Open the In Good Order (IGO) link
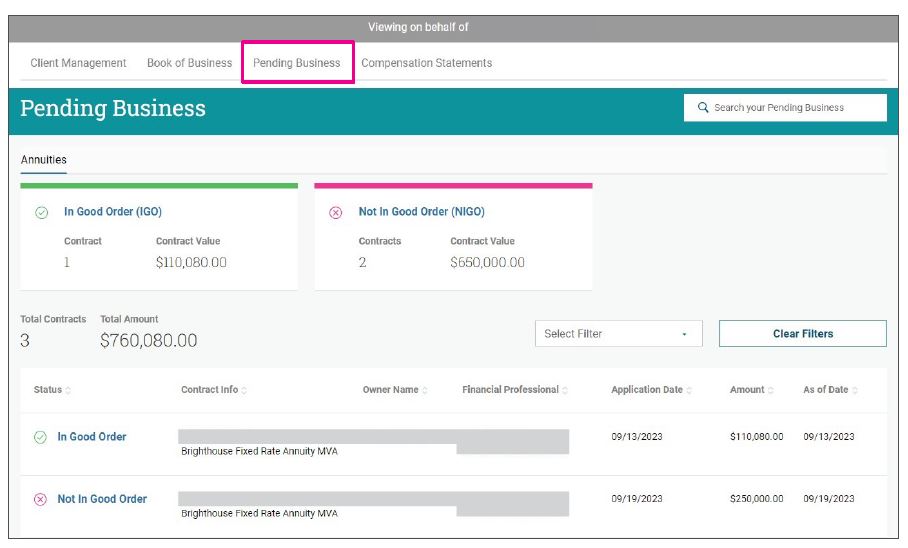The width and height of the screenshot is (908, 548). click(112, 212)
